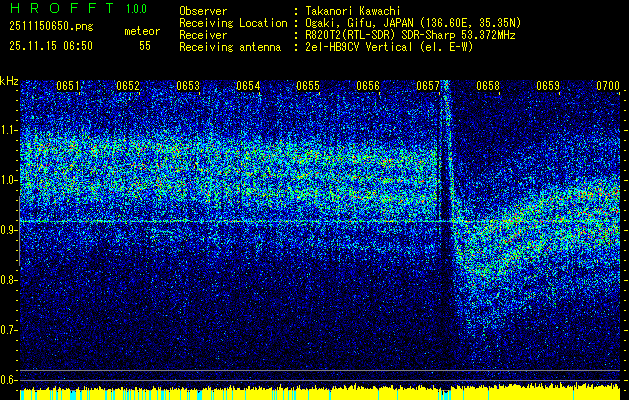Click the Receiver field label
The height and width of the screenshot is (400, 629).
(x=203, y=35)
